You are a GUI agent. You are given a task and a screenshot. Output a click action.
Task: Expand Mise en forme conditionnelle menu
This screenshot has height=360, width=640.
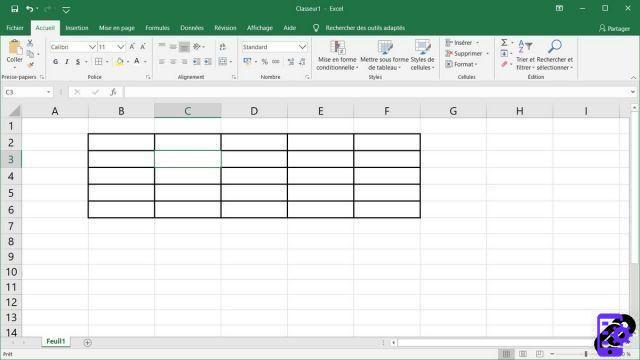pyautogui.click(x=337, y=55)
